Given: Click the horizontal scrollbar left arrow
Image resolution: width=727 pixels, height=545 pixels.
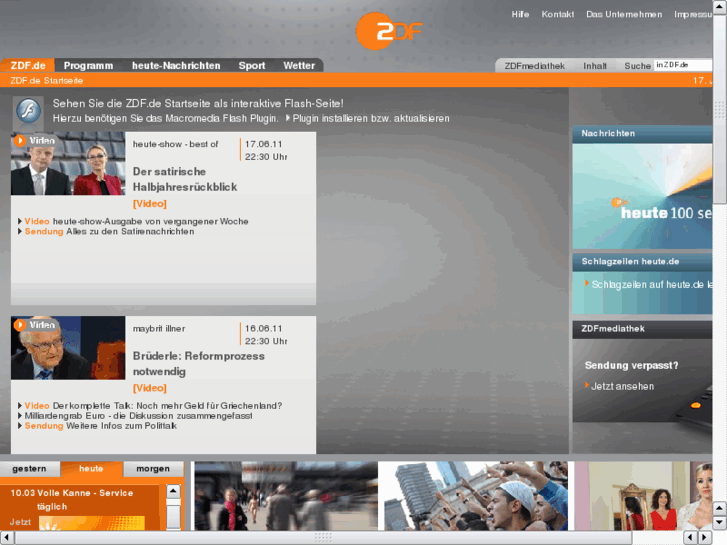Looking at the screenshot, I should click(6, 538).
